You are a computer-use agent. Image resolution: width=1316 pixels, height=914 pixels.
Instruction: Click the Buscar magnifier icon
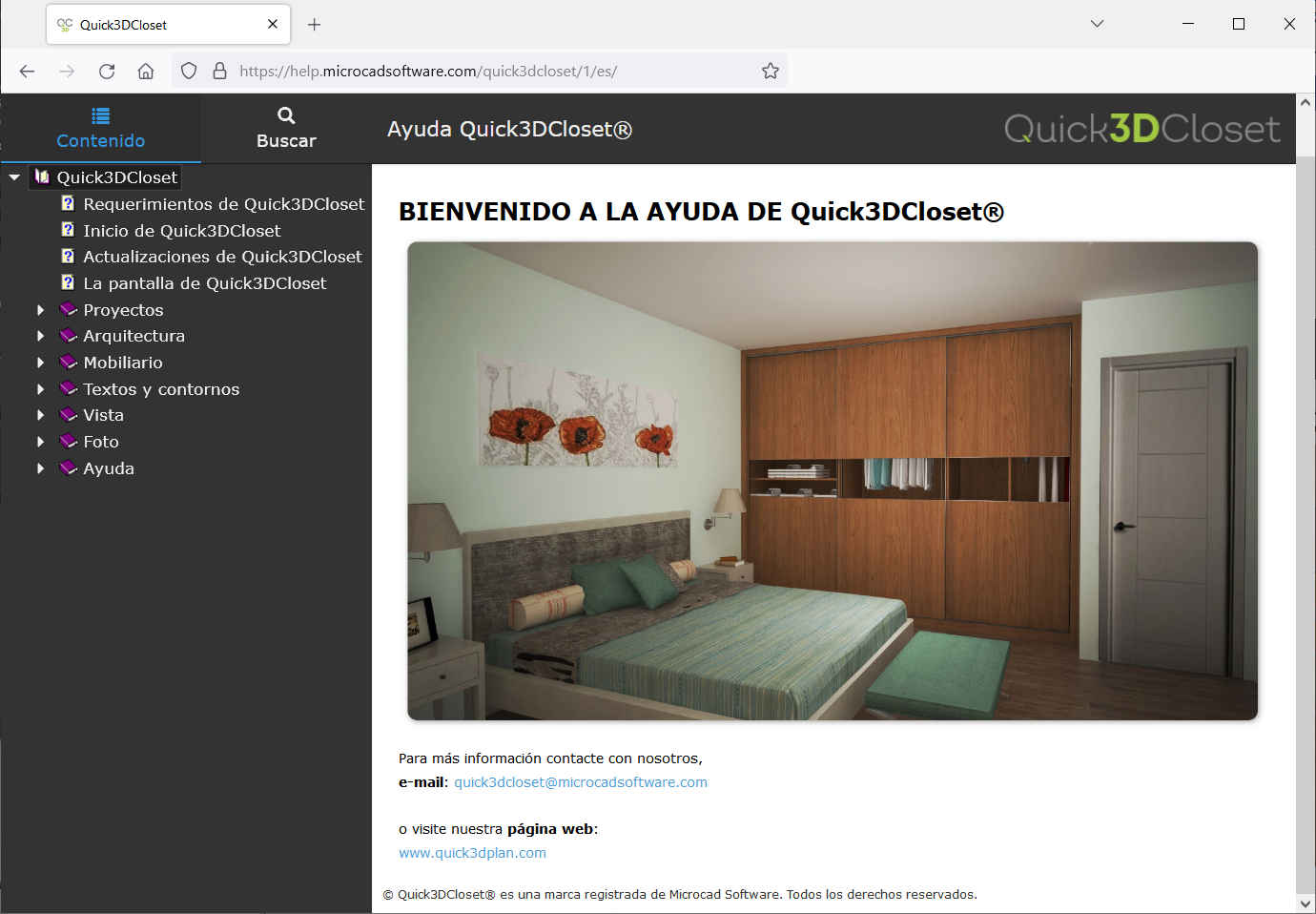[x=286, y=115]
